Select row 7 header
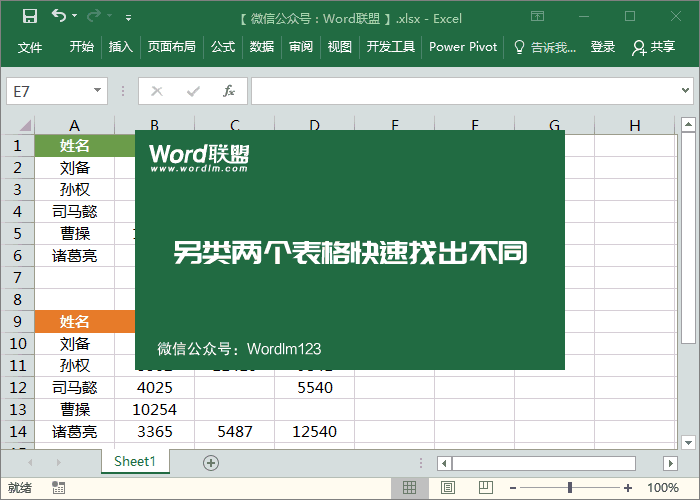Viewport: 700px width, 500px height. [17, 278]
